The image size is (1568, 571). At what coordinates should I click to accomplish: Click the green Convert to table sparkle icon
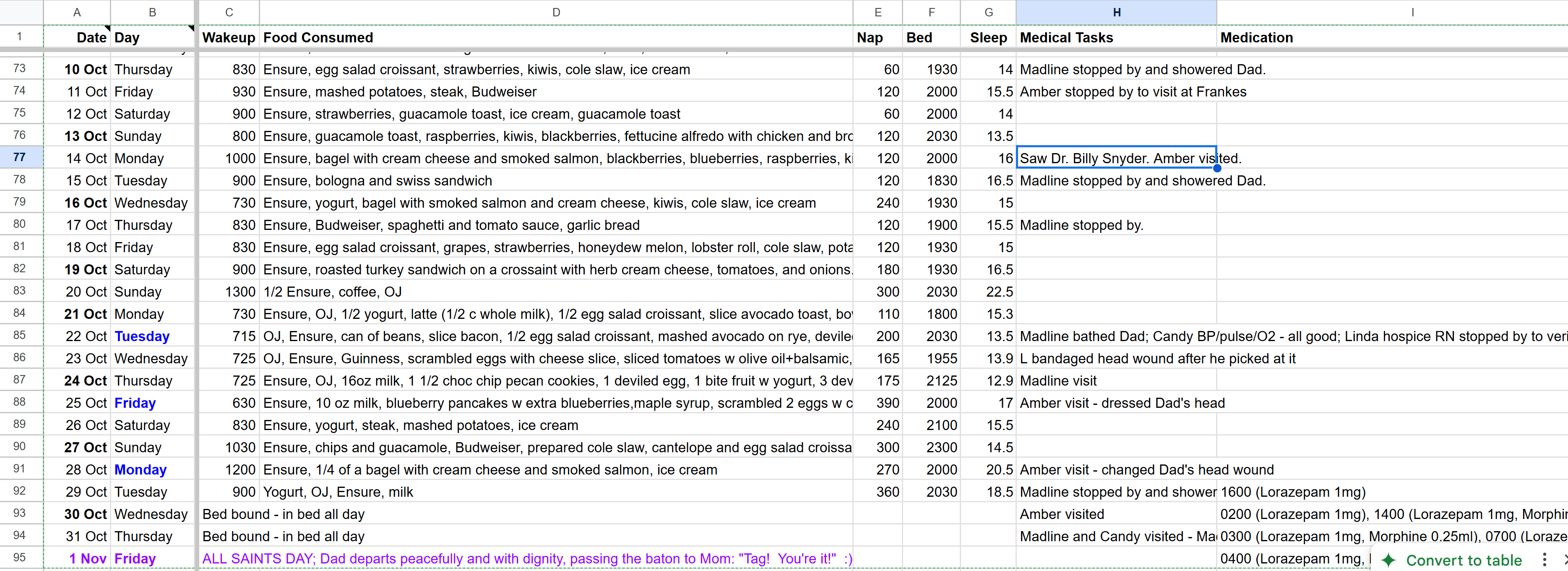pos(1388,559)
